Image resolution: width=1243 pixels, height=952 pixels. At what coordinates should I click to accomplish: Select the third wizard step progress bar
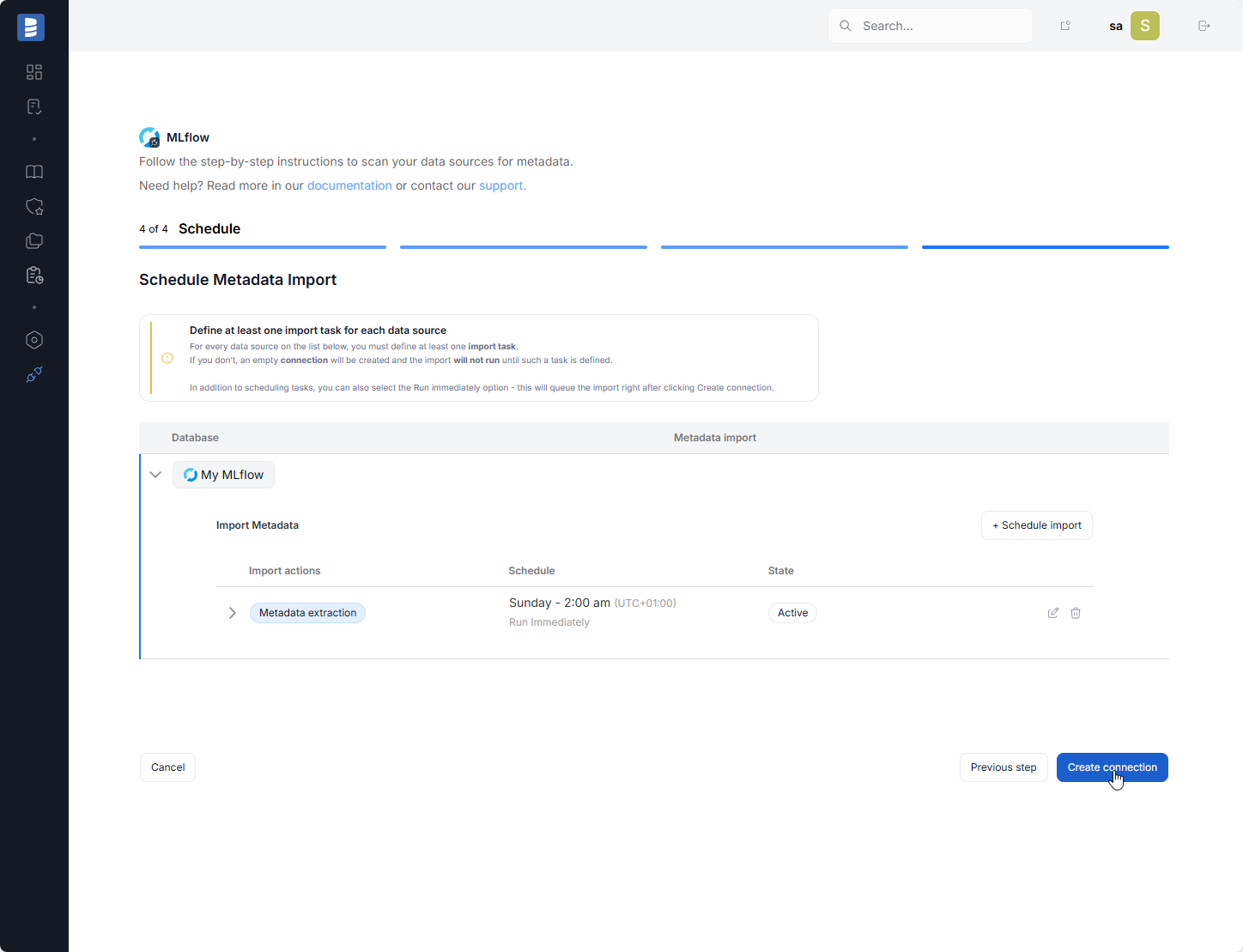point(784,247)
